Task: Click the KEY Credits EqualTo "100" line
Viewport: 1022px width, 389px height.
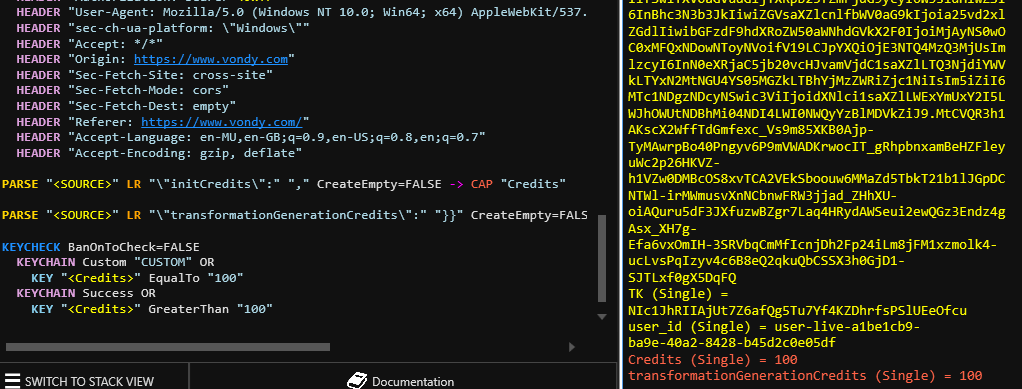Action: point(137,278)
